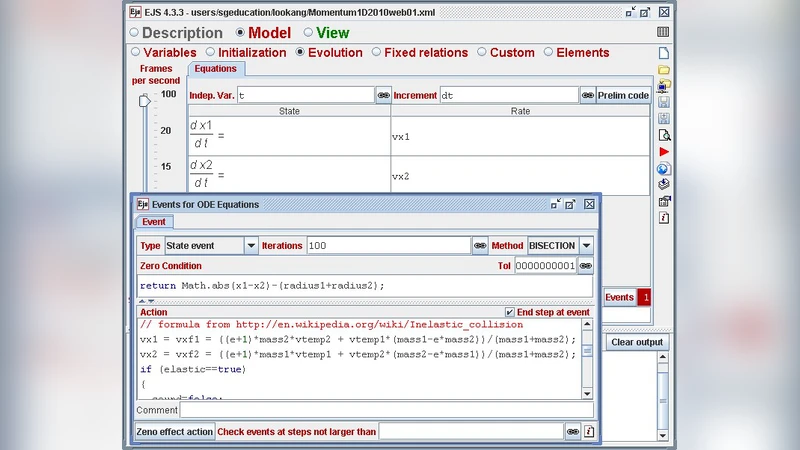Screen dimensions: 800x450
Task: Click the link icon next to Iterations field
Action: coord(480,245)
